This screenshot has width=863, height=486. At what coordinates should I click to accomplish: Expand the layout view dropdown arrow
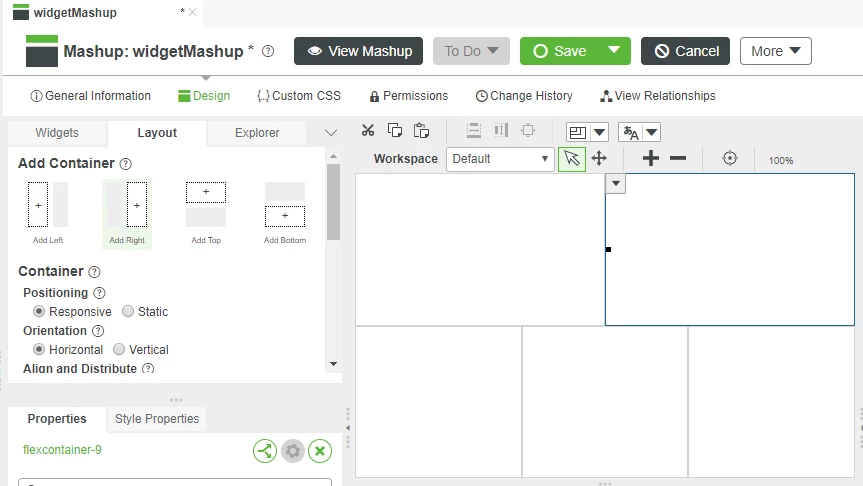coord(599,133)
